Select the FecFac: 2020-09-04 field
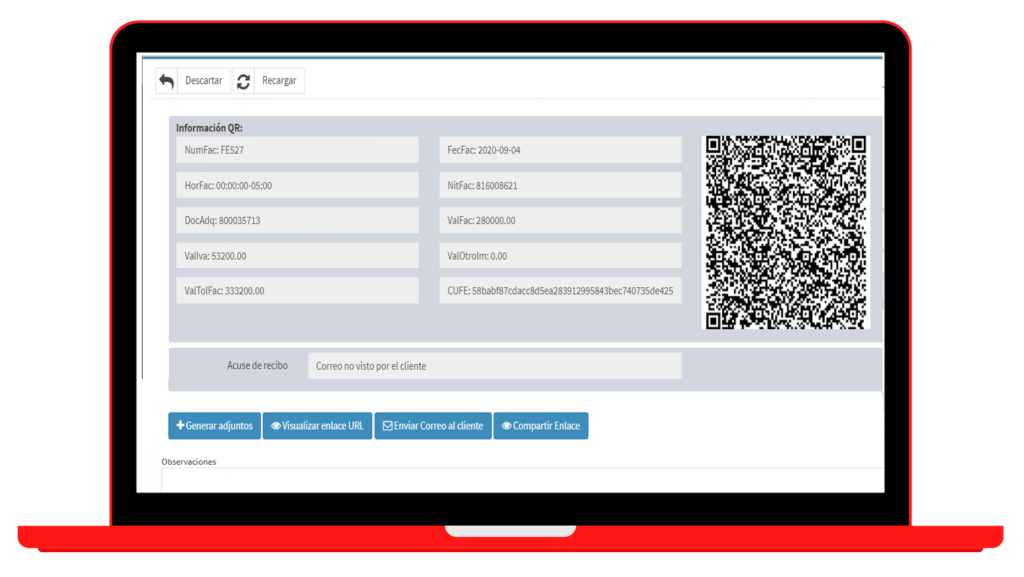This screenshot has height=577, width=1024. 560,150
